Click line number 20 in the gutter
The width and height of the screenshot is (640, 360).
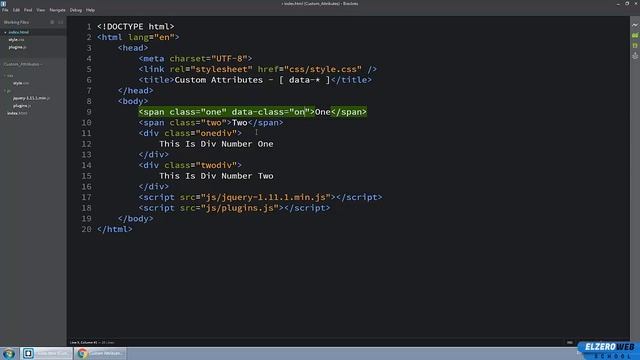click(87, 229)
